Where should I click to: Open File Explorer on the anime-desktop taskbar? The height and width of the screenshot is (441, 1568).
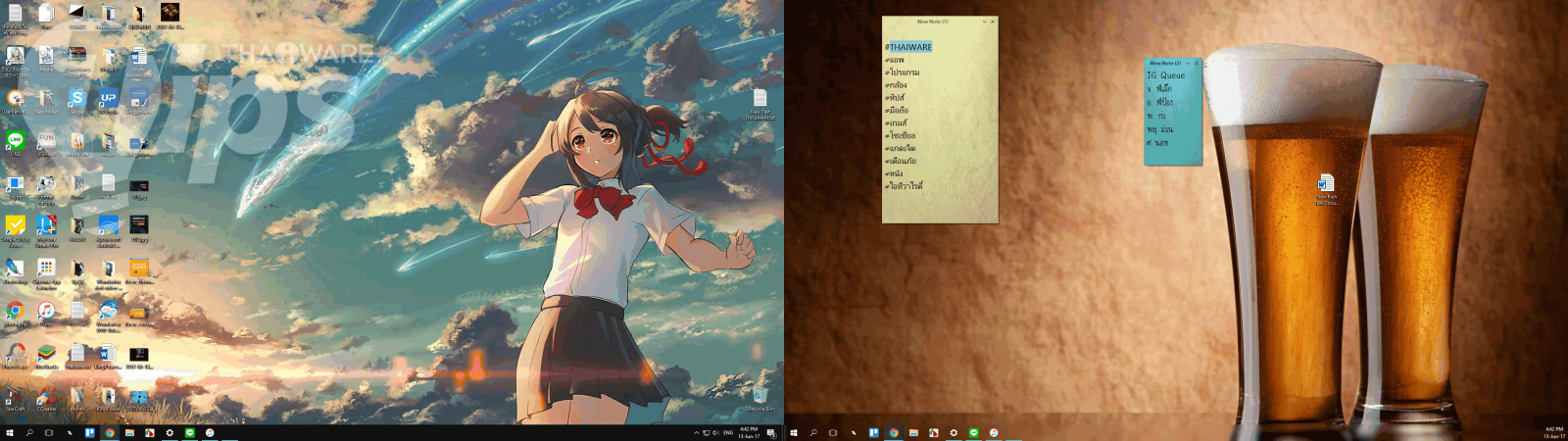(129, 432)
